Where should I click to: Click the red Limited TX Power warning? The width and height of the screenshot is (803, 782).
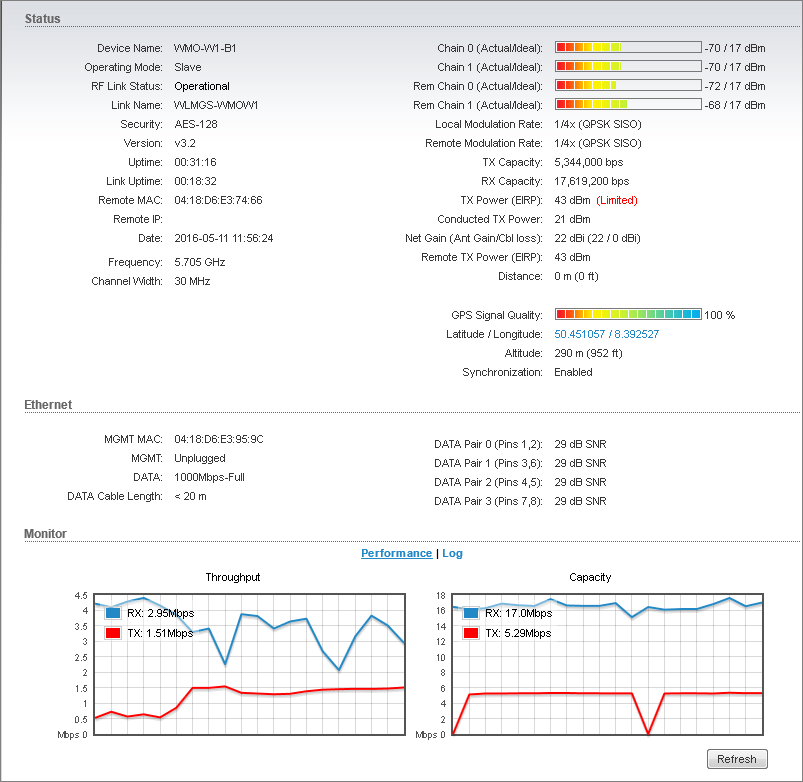click(x=617, y=200)
